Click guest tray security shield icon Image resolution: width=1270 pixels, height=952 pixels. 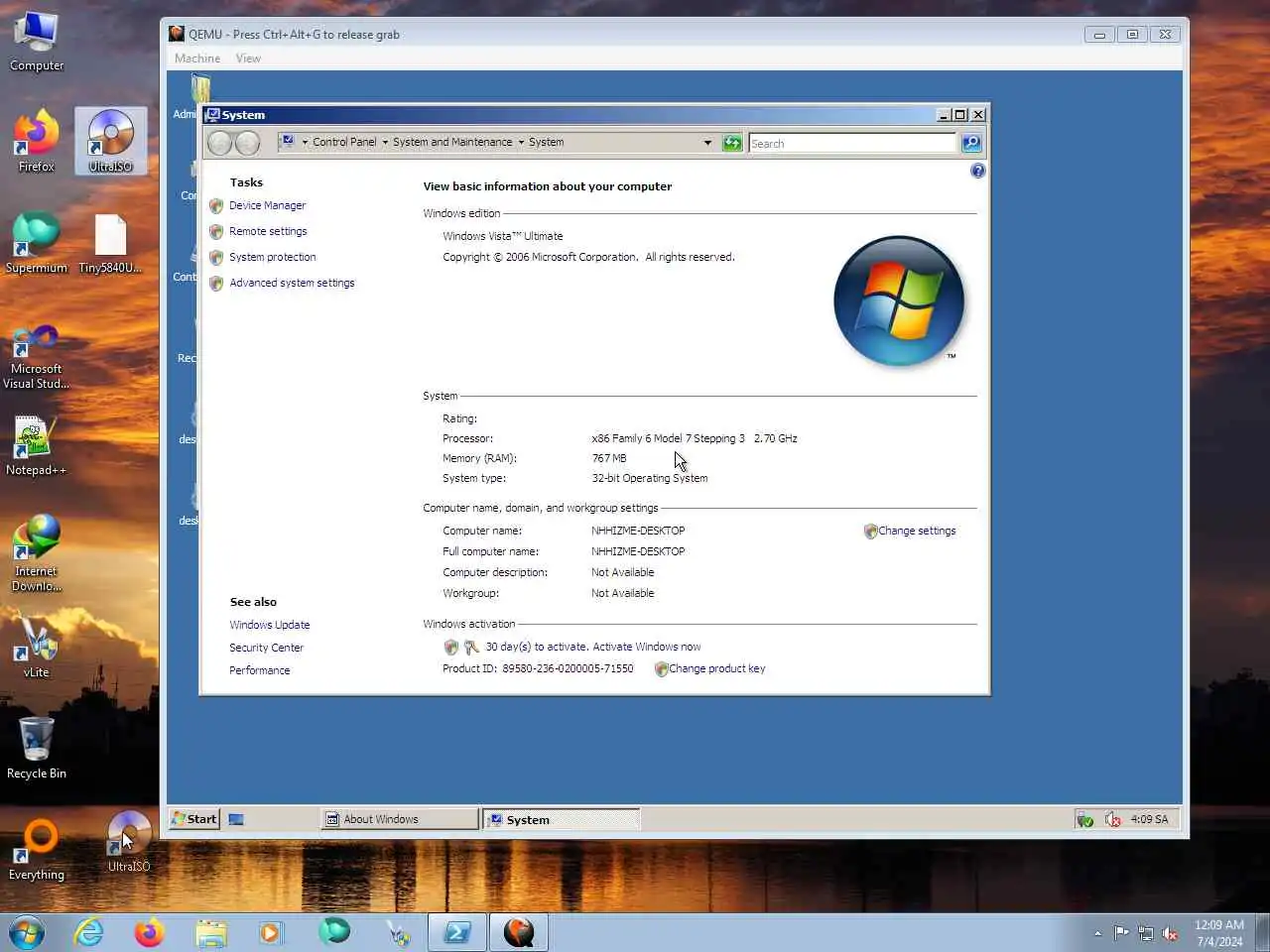pyautogui.click(x=1085, y=820)
